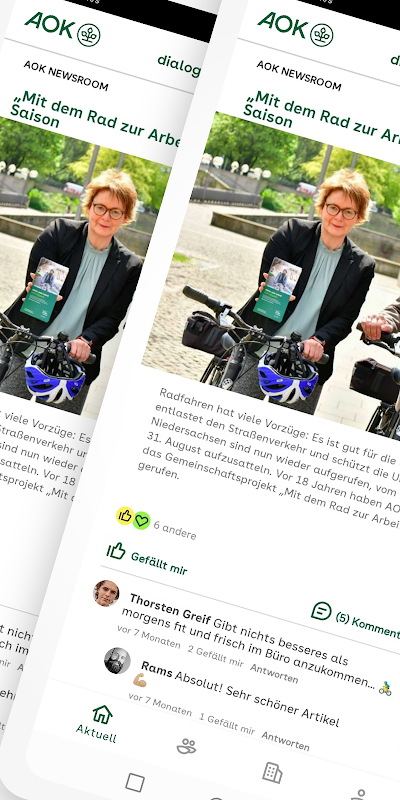Open the building icon in bottom navigation

[x=272, y=773]
